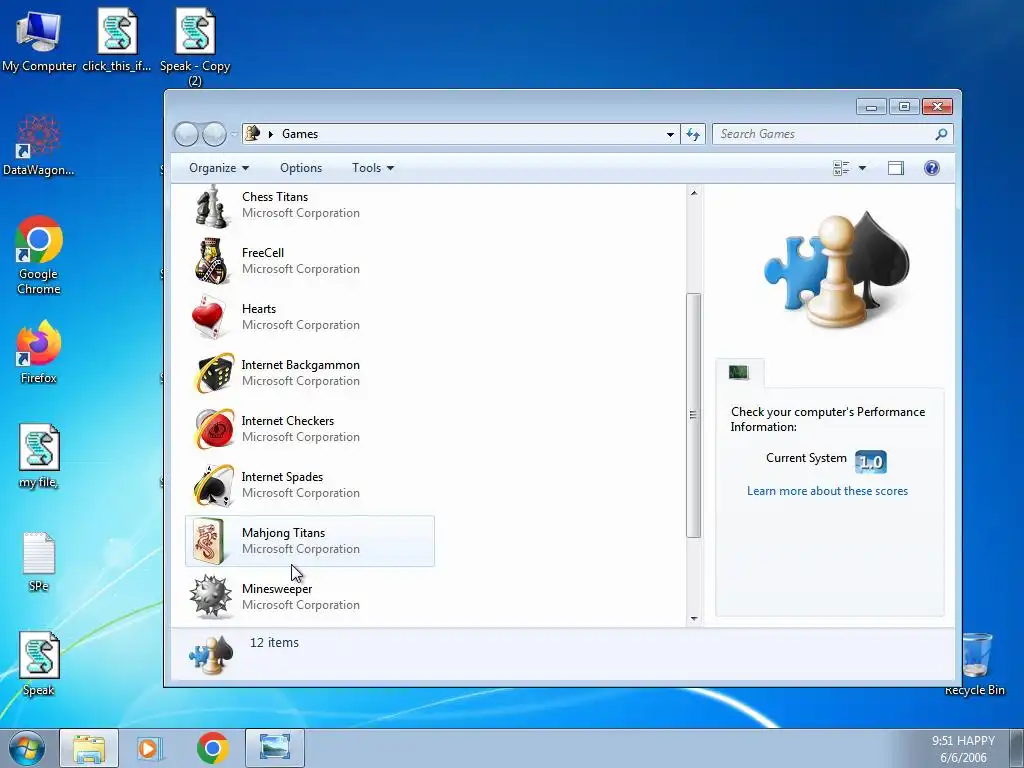Click the Back navigation button
This screenshot has width=1024, height=768.
point(186,134)
